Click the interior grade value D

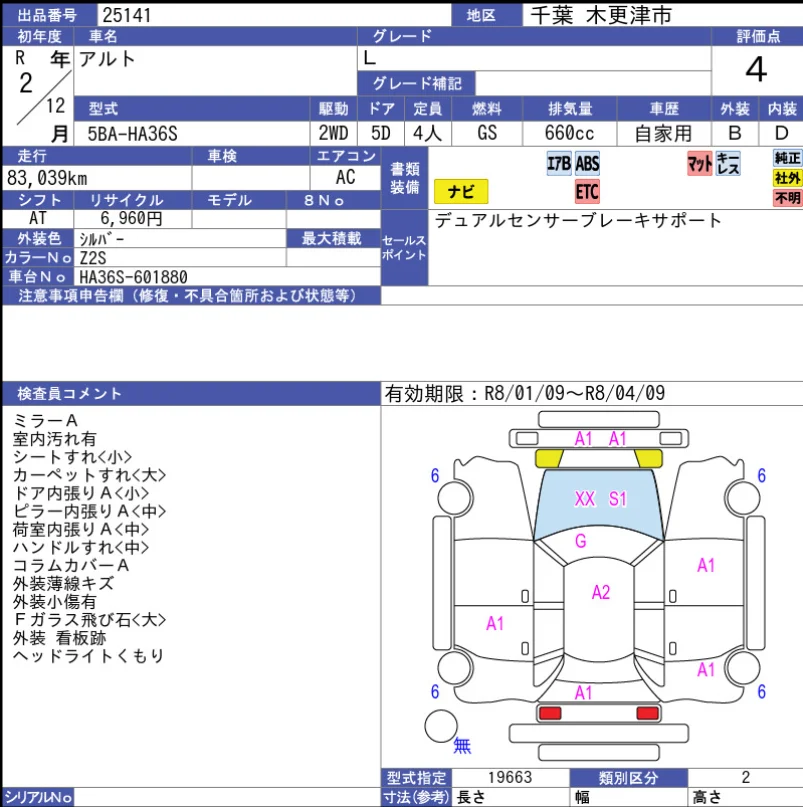pyautogui.click(x=781, y=133)
